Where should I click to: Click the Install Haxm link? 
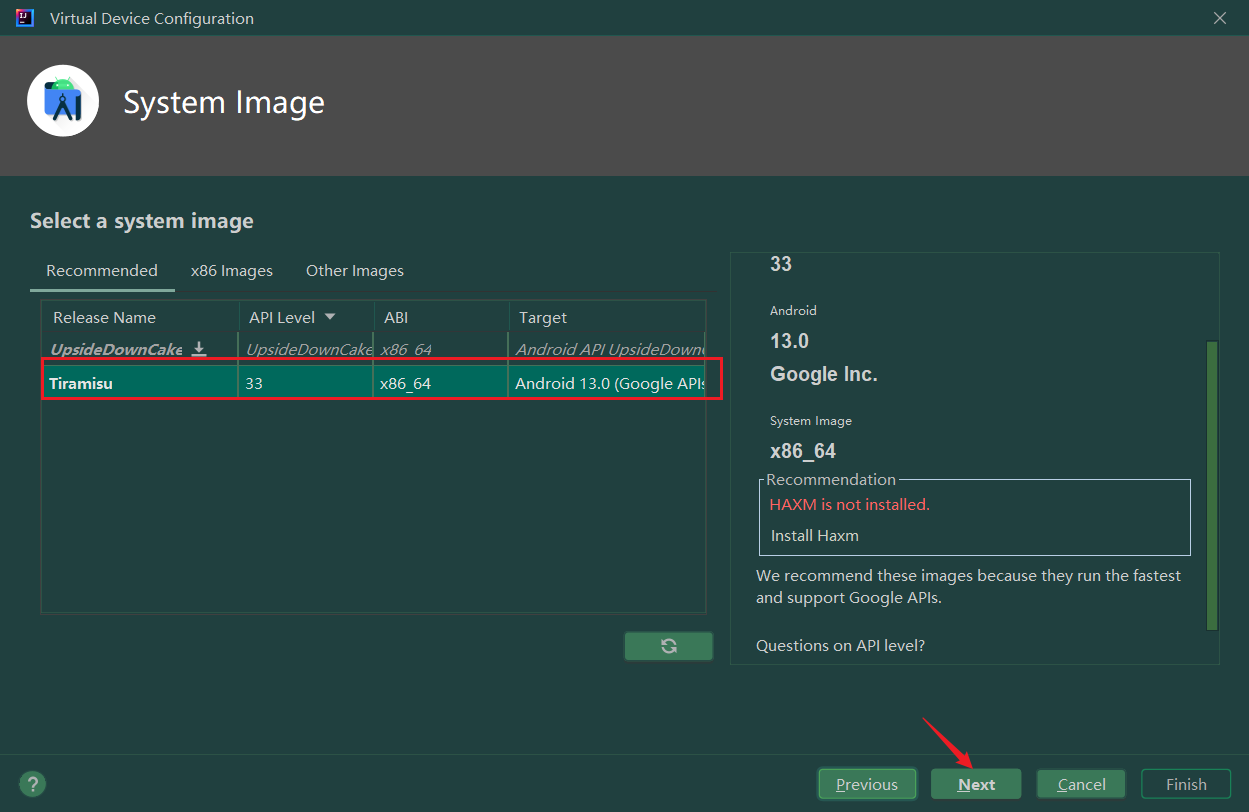(815, 536)
